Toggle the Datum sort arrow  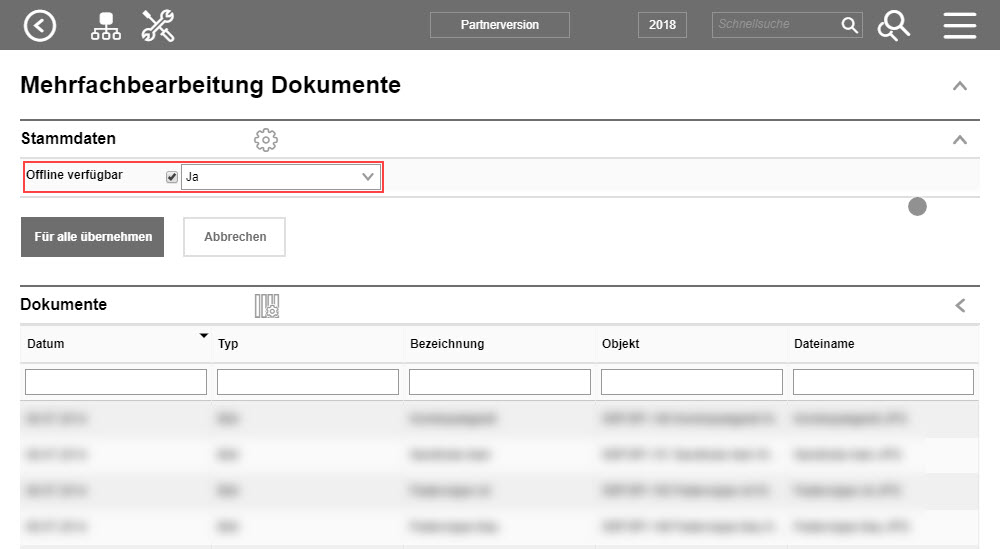click(x=203, y=335)
